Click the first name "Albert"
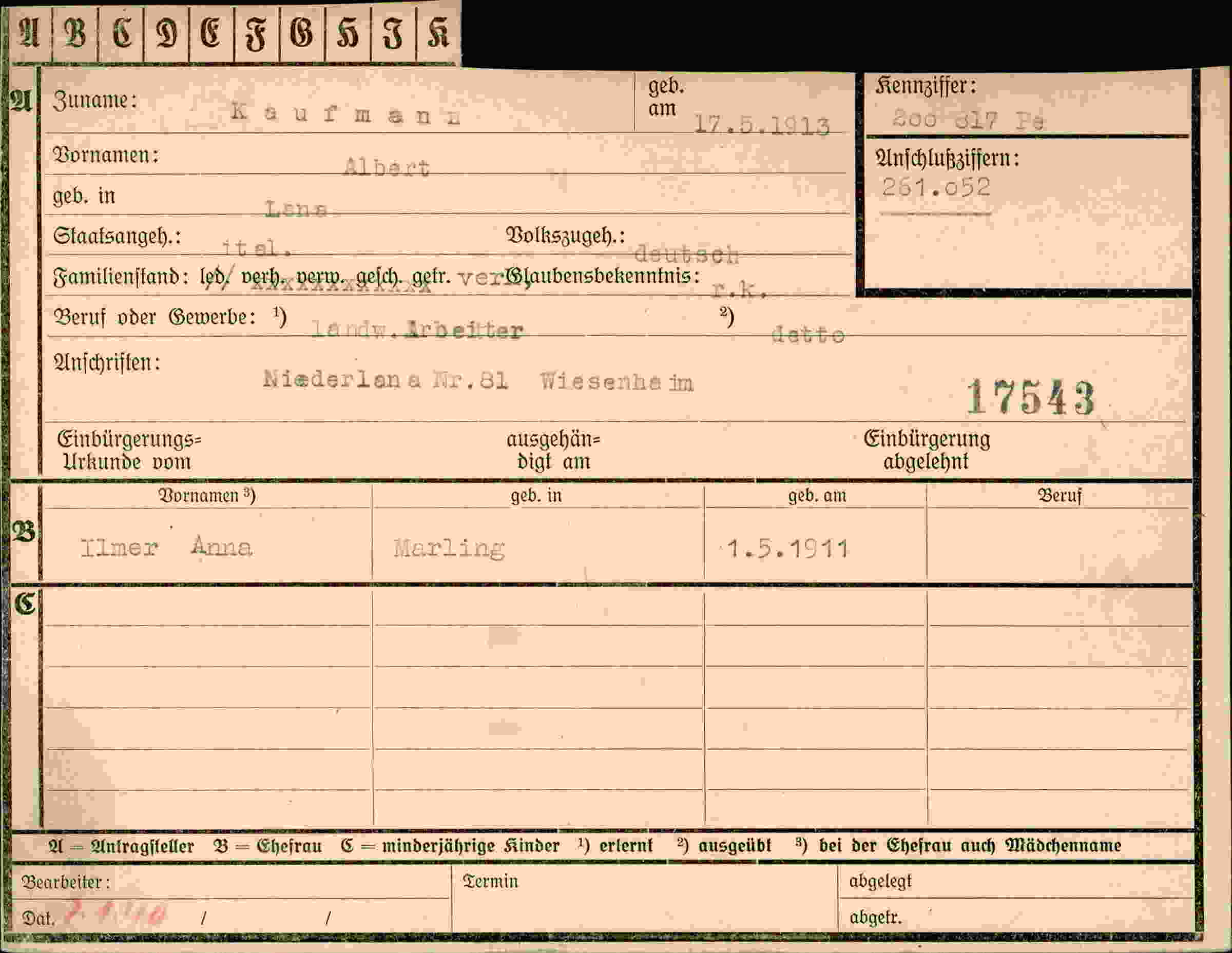 pyautogui.click(x=387, y=167)
